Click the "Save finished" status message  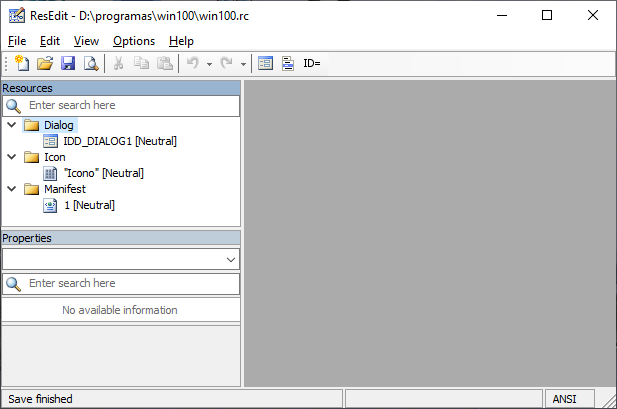[40, 399]
